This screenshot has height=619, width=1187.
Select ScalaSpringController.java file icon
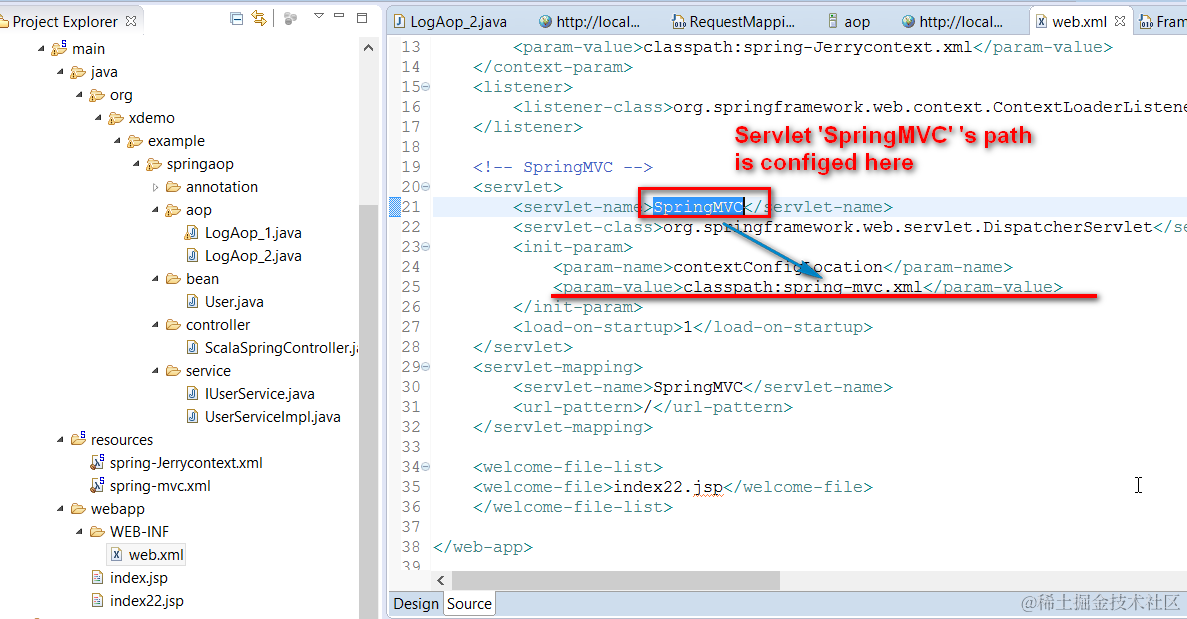[x=192, y=347]
